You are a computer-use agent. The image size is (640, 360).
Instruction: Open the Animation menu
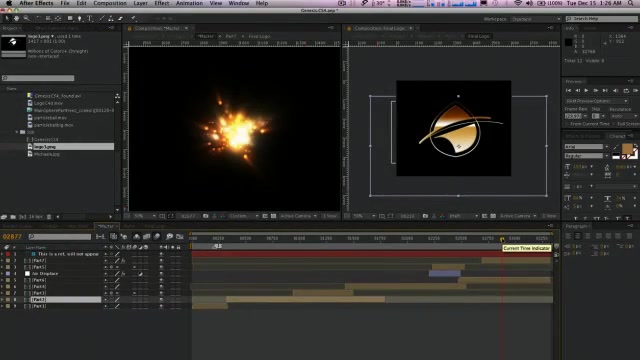pyautogui.click(x=189, y=3)
